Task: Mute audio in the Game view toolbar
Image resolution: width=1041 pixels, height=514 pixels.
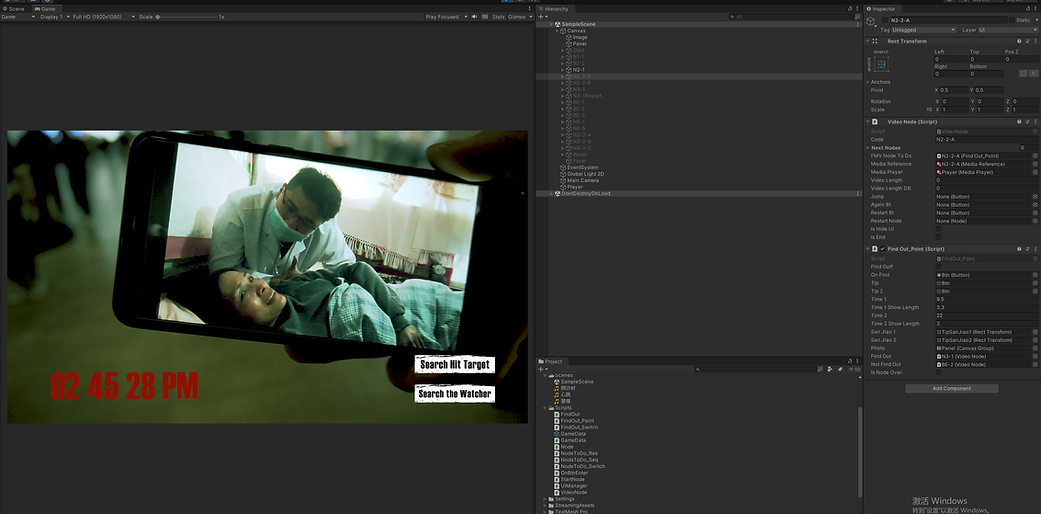Action: pyautogui.click(x=474, y=17)
